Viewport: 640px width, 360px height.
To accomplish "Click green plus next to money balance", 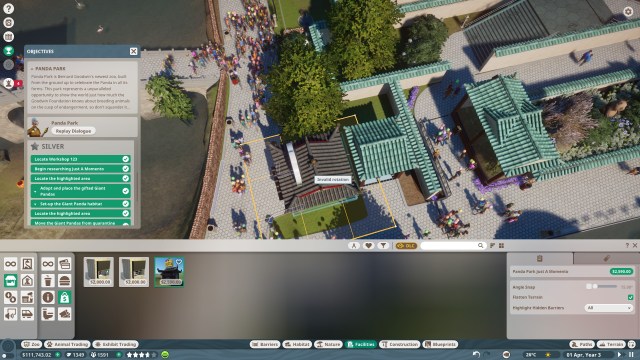I will (58, 355).
